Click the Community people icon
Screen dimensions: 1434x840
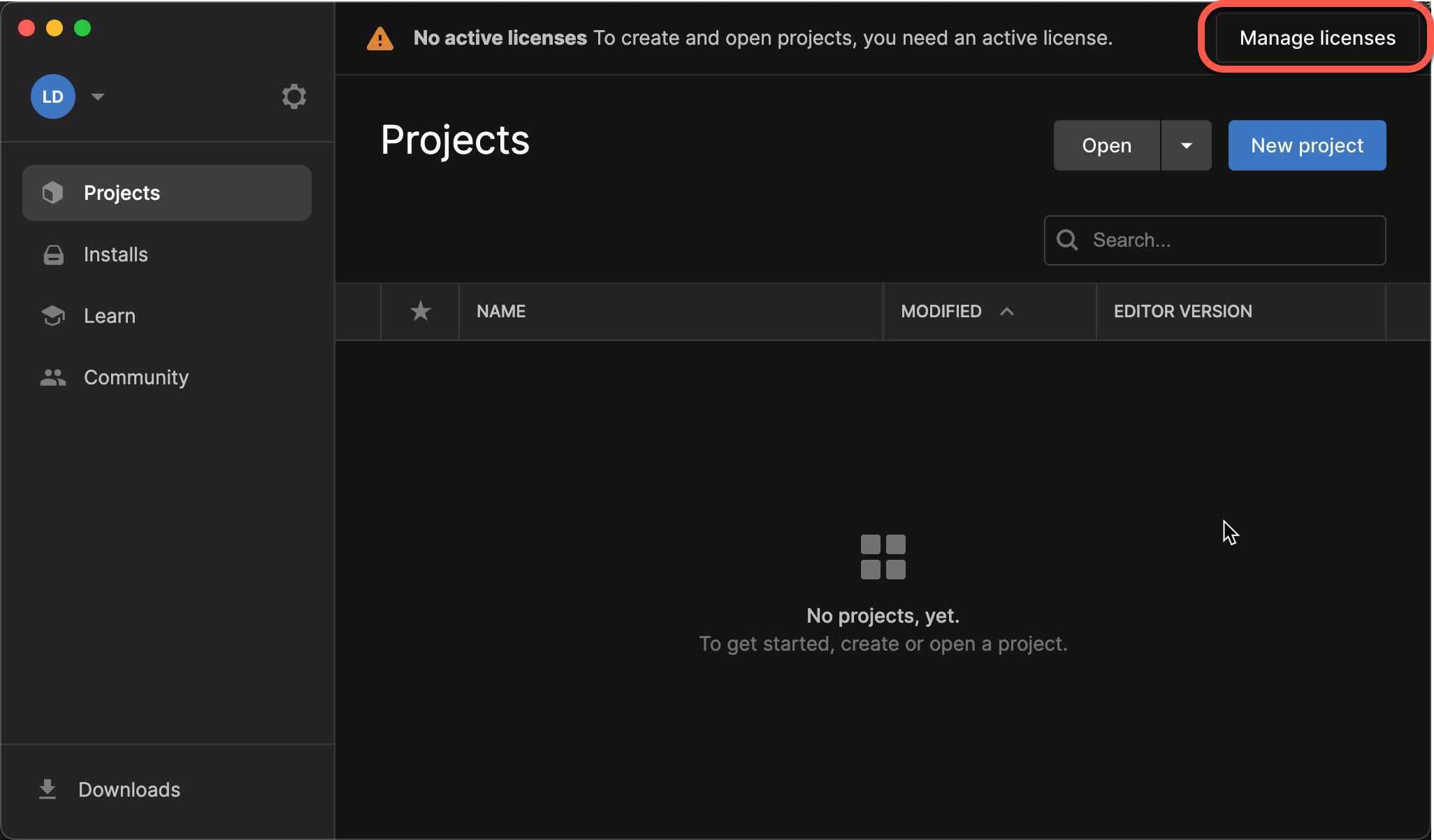53,377
